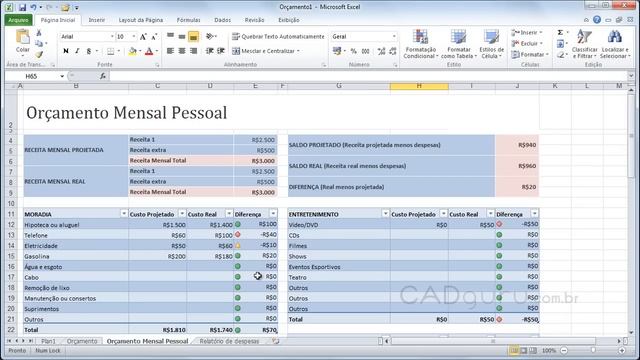Image resolution: width=640 pixels, height=360 pixels.
Task: Expand the Arial font name dropdown
Action: (112, 37)
